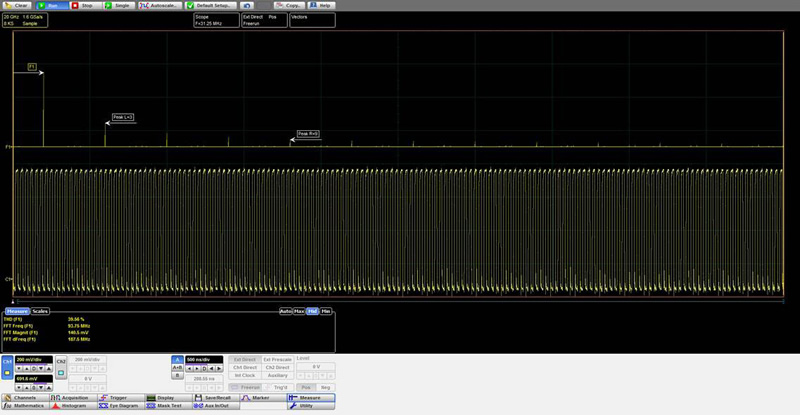Click the FFT dFreq (F1) measurement row
800x415 pixels.
46,339
